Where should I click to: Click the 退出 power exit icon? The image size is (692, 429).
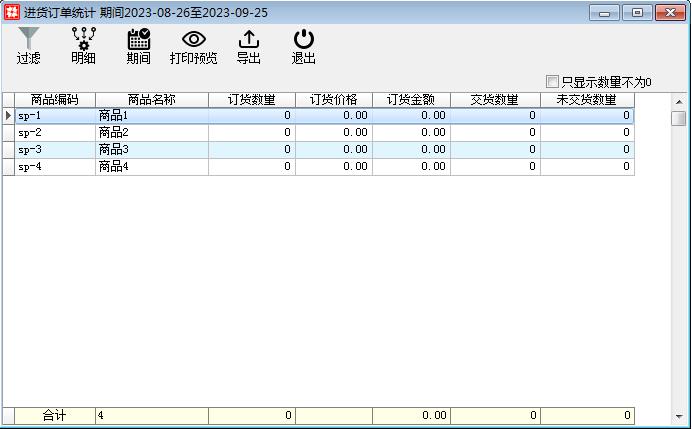click(x=304, y=39)
